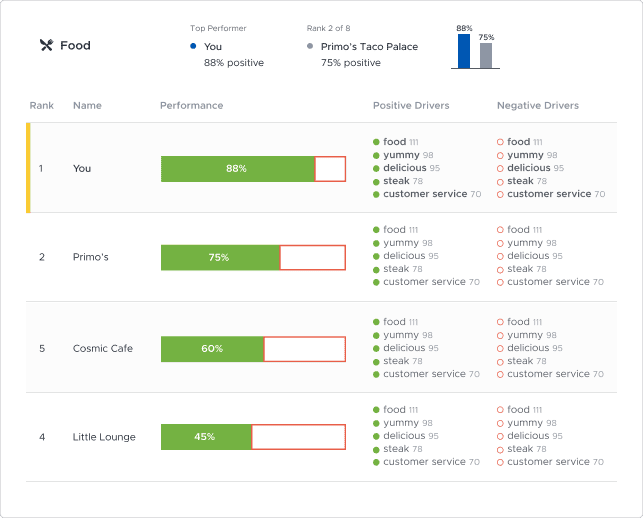643x518 pixels.
Task: Click the blue dot beside top performer You
Action: 193,46
